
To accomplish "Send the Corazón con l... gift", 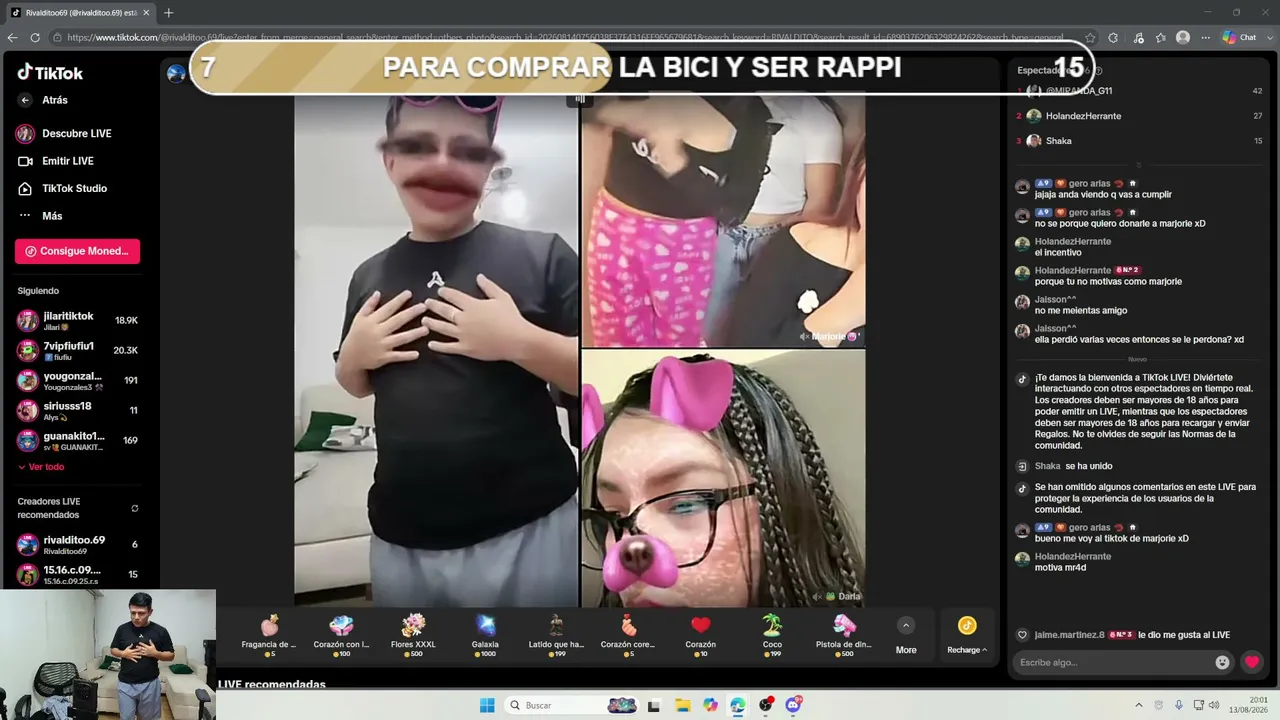I will (x=341, y=635).
